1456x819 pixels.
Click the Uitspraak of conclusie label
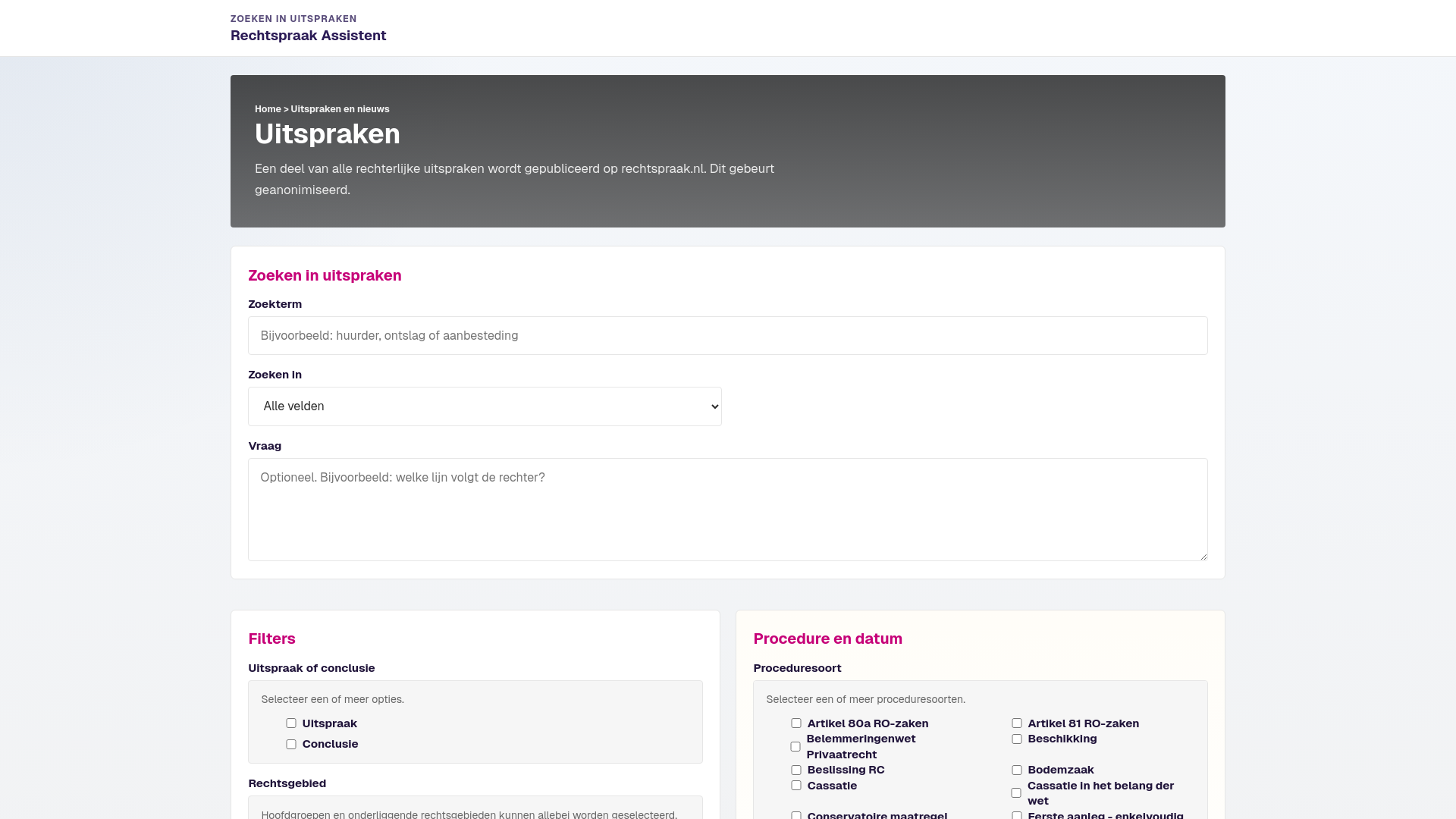[x=312, y=668]
